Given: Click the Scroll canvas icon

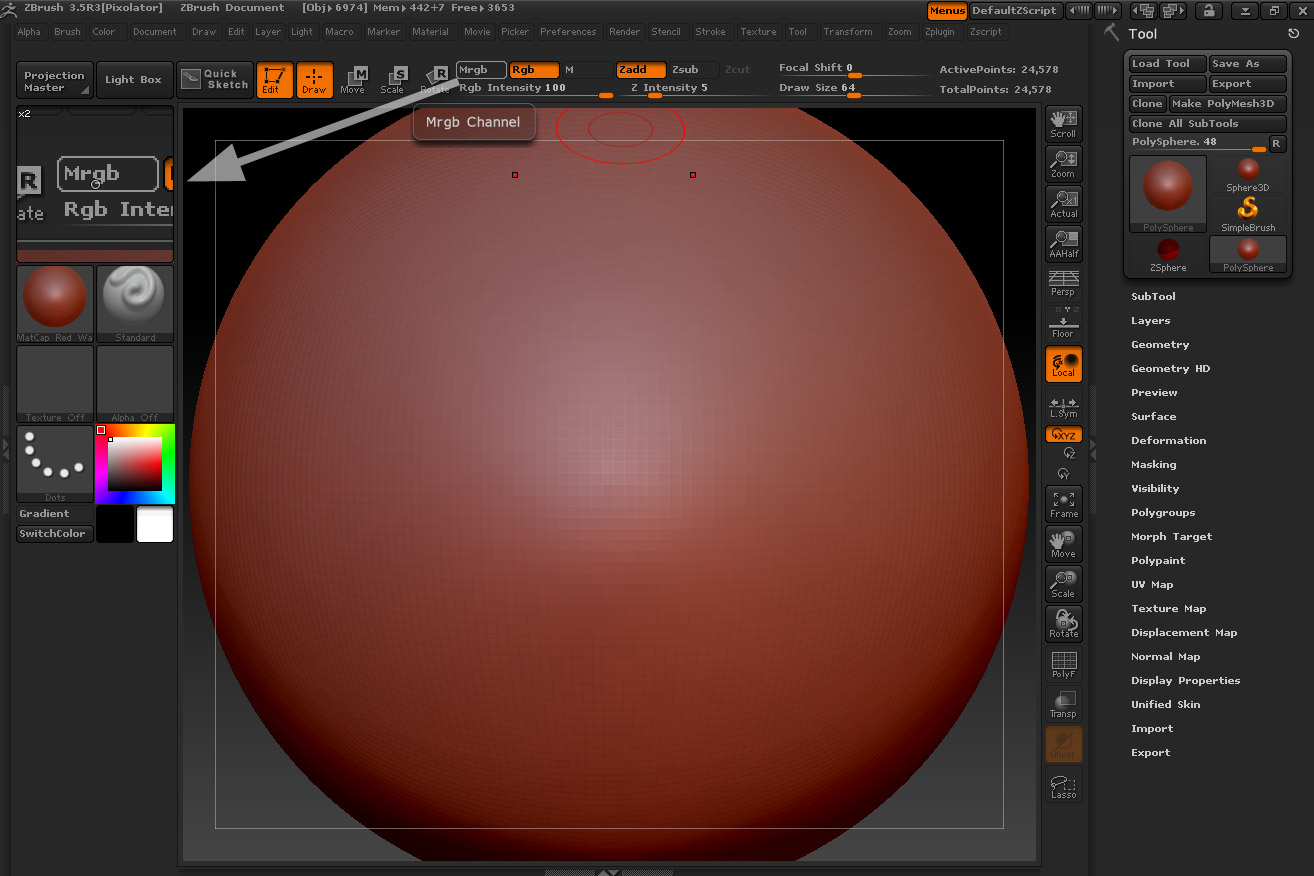Looking at the screenshot, I should 1063,124.
